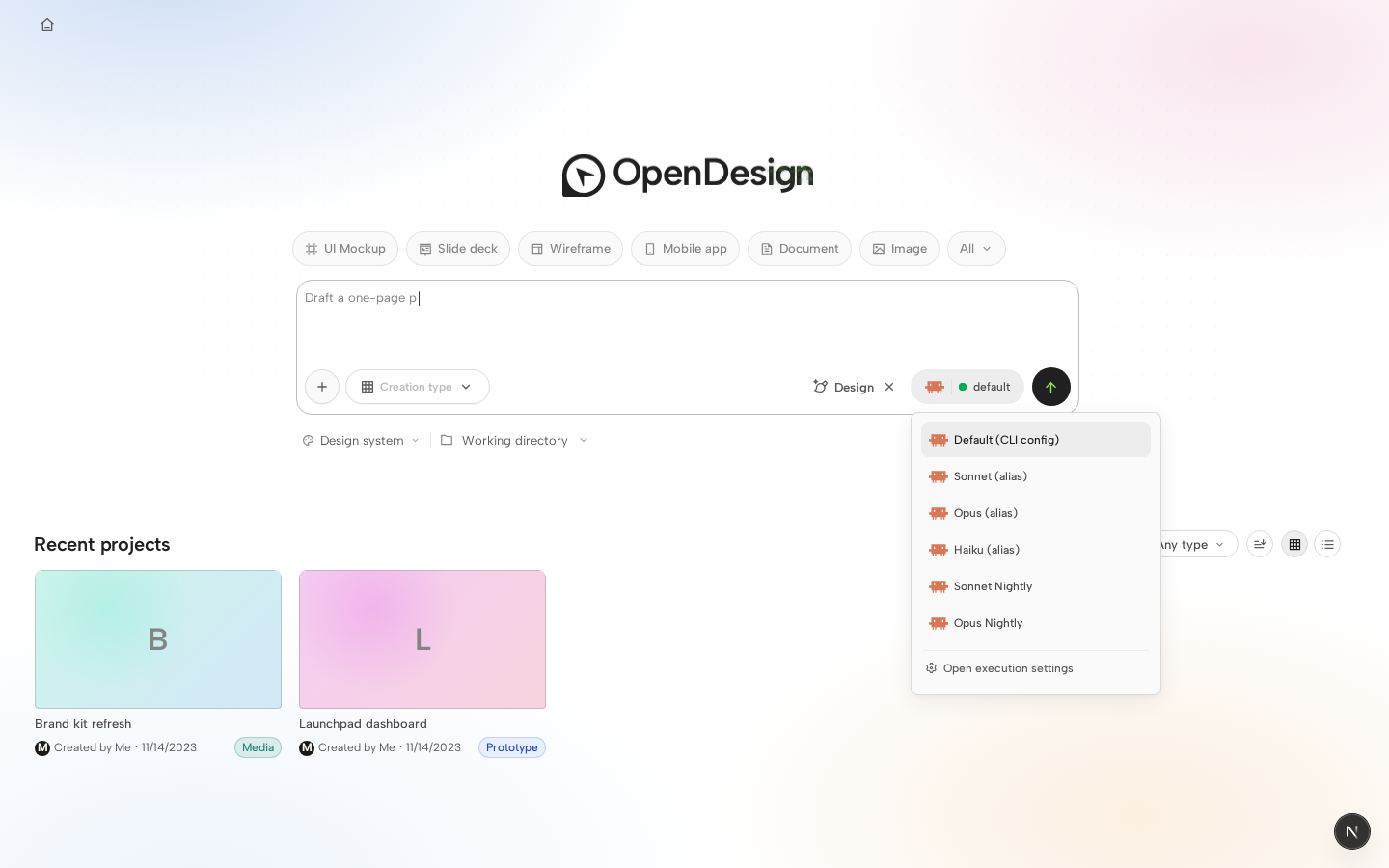Switch to list view

click(1327, 544)
